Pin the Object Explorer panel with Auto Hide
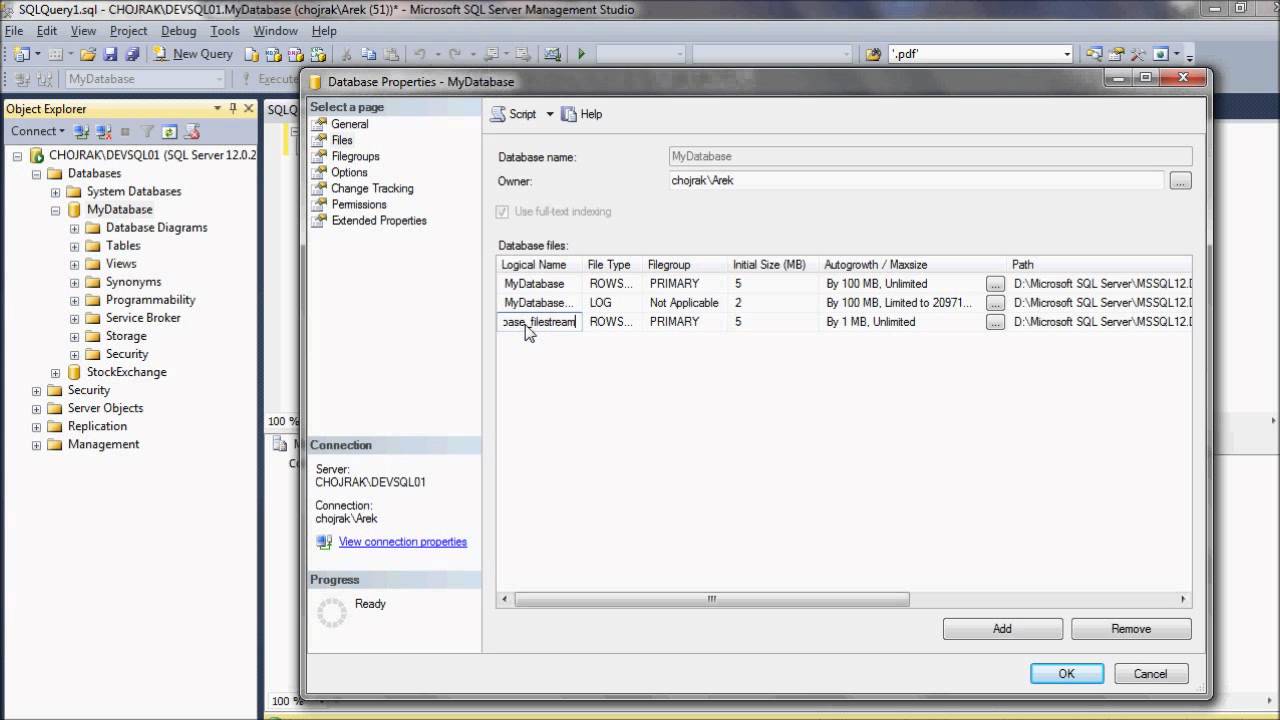The width and height of the screenshot is (1280, 720). coord(233,108)
